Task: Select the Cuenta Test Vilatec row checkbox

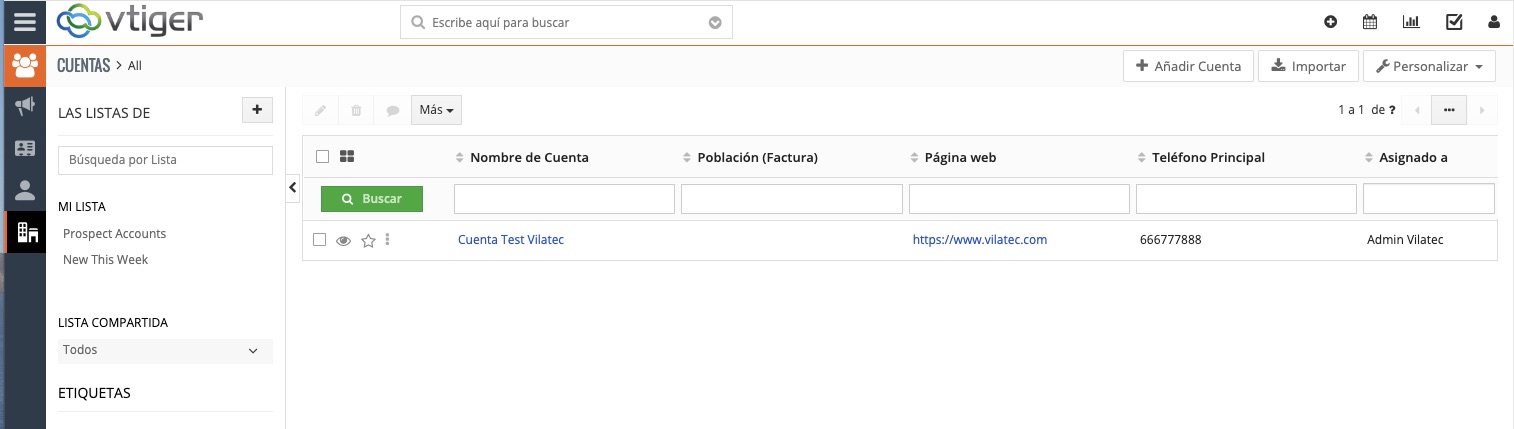Action: coord(320,240)
